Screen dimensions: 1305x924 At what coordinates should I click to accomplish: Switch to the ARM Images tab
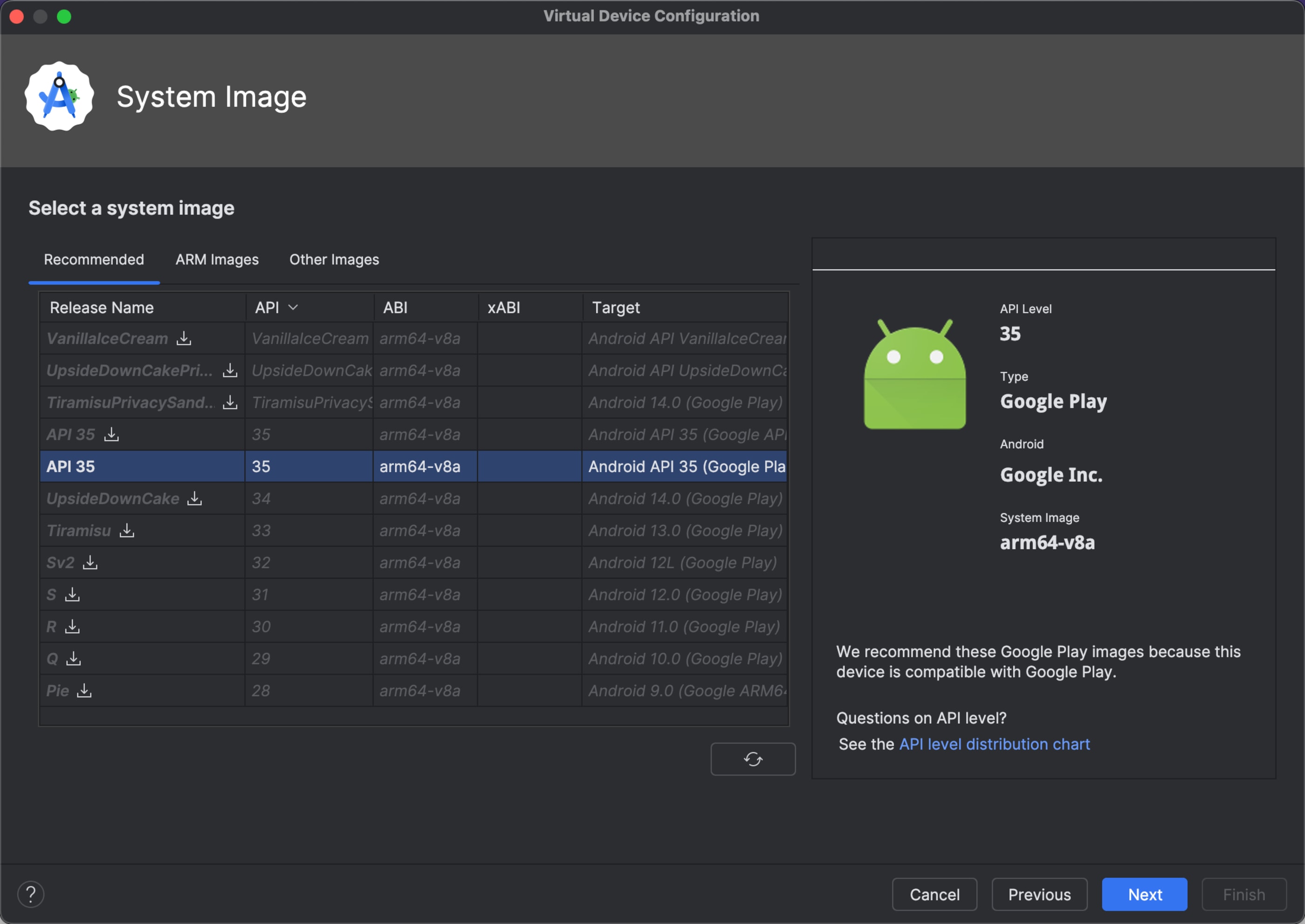point(217,260)
